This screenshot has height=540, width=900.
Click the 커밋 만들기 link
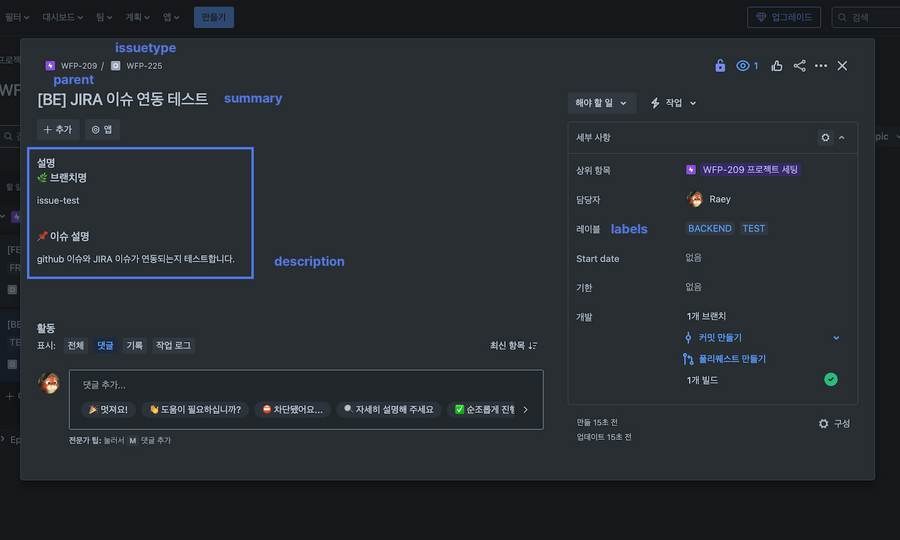pyautogui.click(x=720, y=337)
